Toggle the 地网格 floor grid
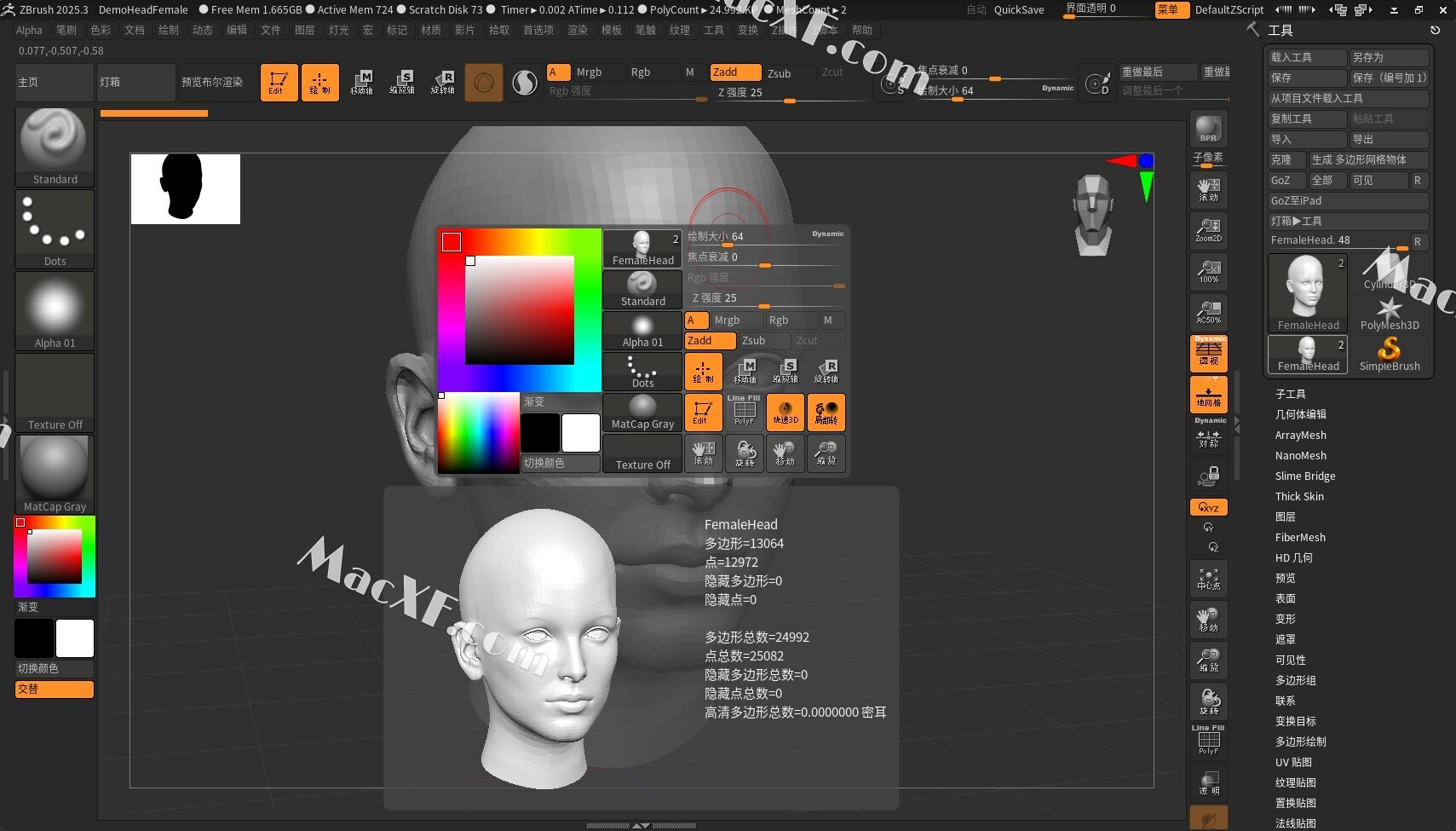The height and width of the screenshot is (831, 1456). point(1208,395)
